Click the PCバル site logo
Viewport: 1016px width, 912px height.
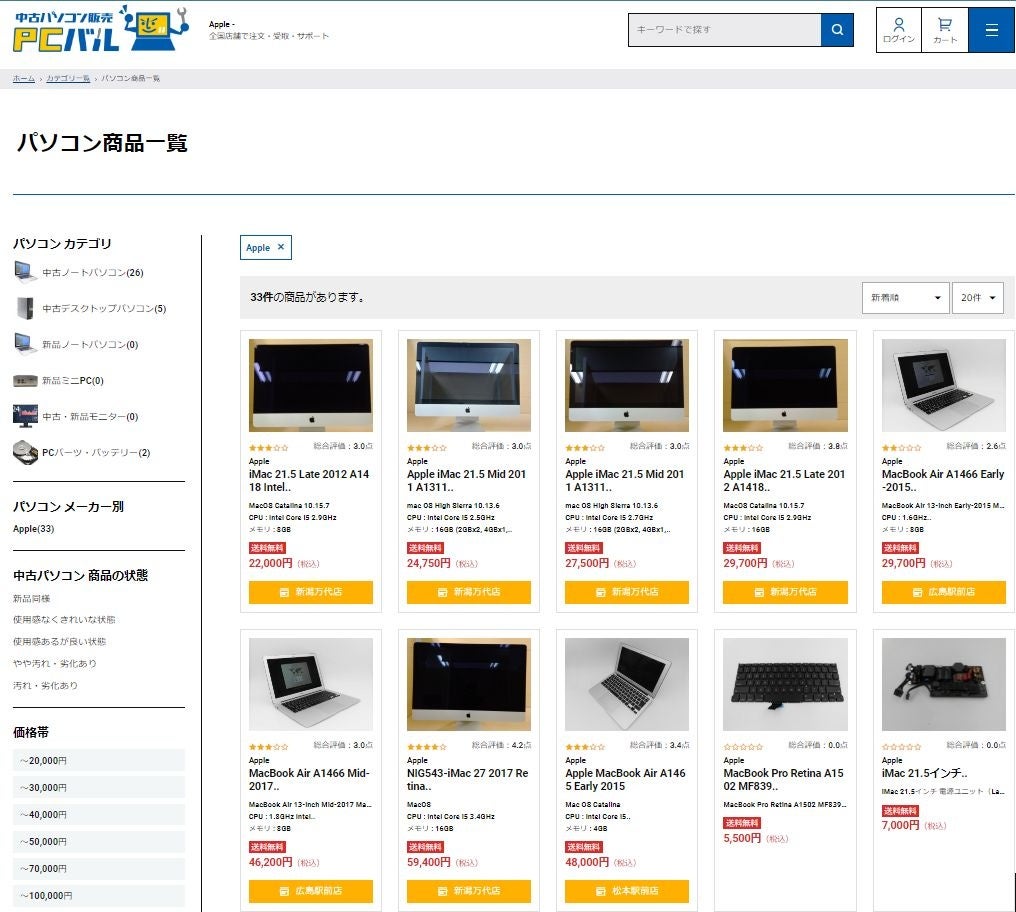click(101, 29)
